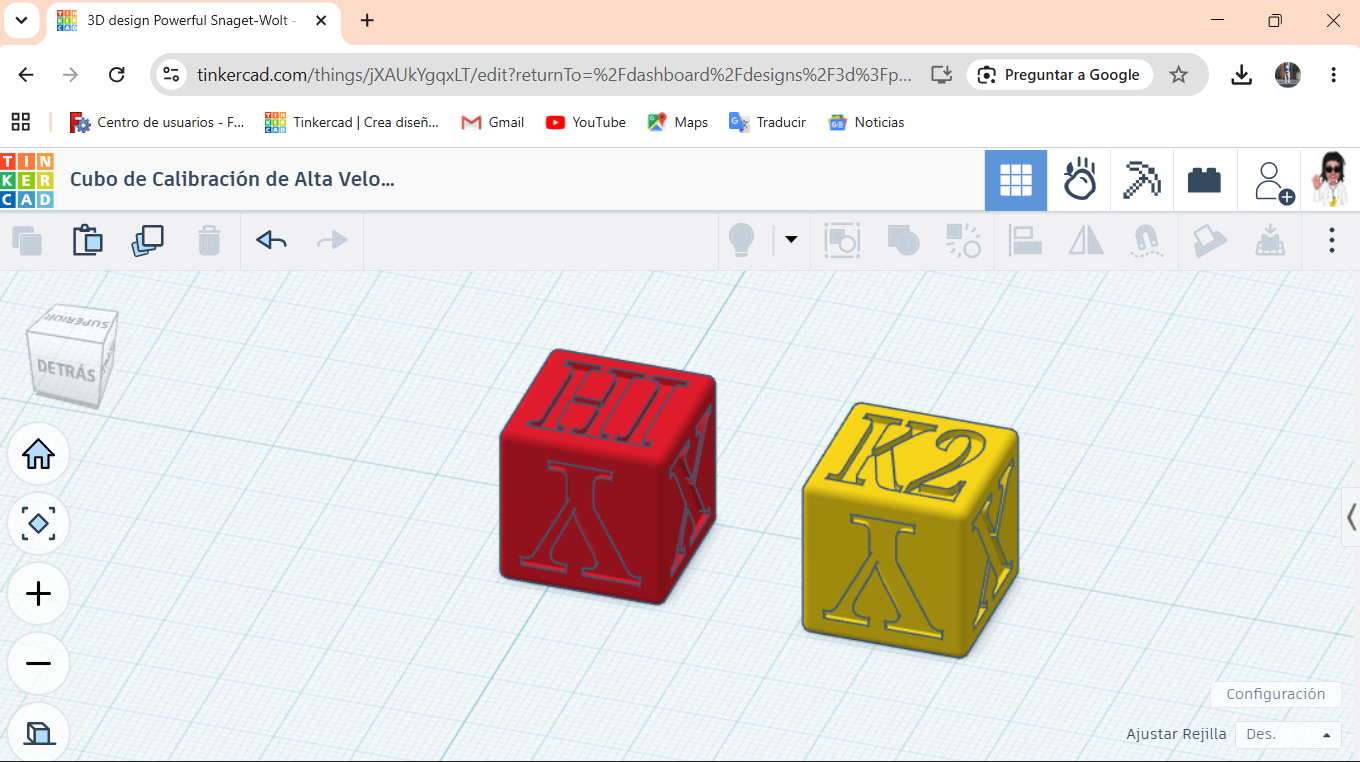The image size is (1360, 762).
Task: Click the fit all in view button
Action: (38, 523)
